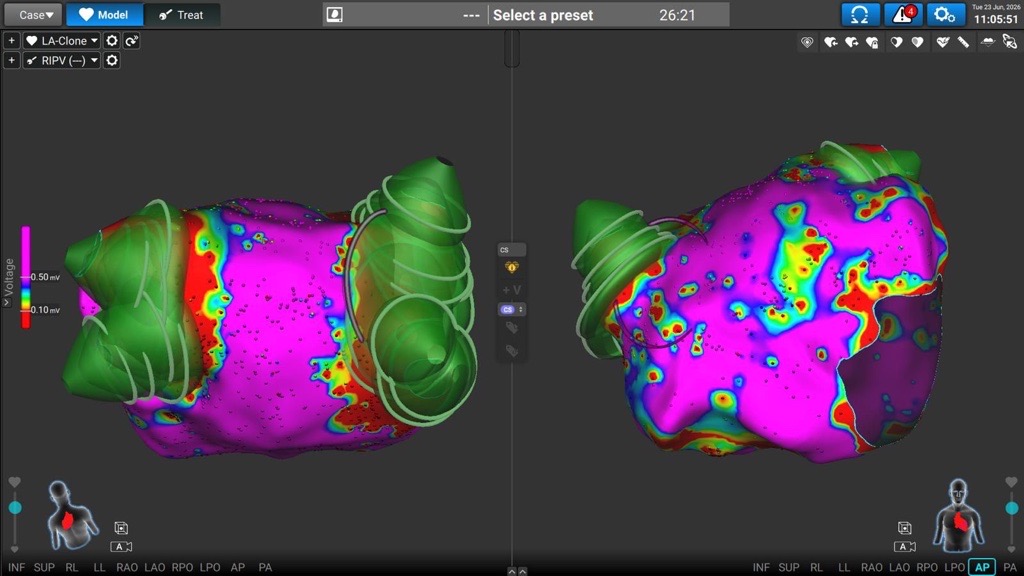The height and width of the screenshot is (576, 1024).
Task: Select PA view in the right pane
Action: [x=1010, y=568]
